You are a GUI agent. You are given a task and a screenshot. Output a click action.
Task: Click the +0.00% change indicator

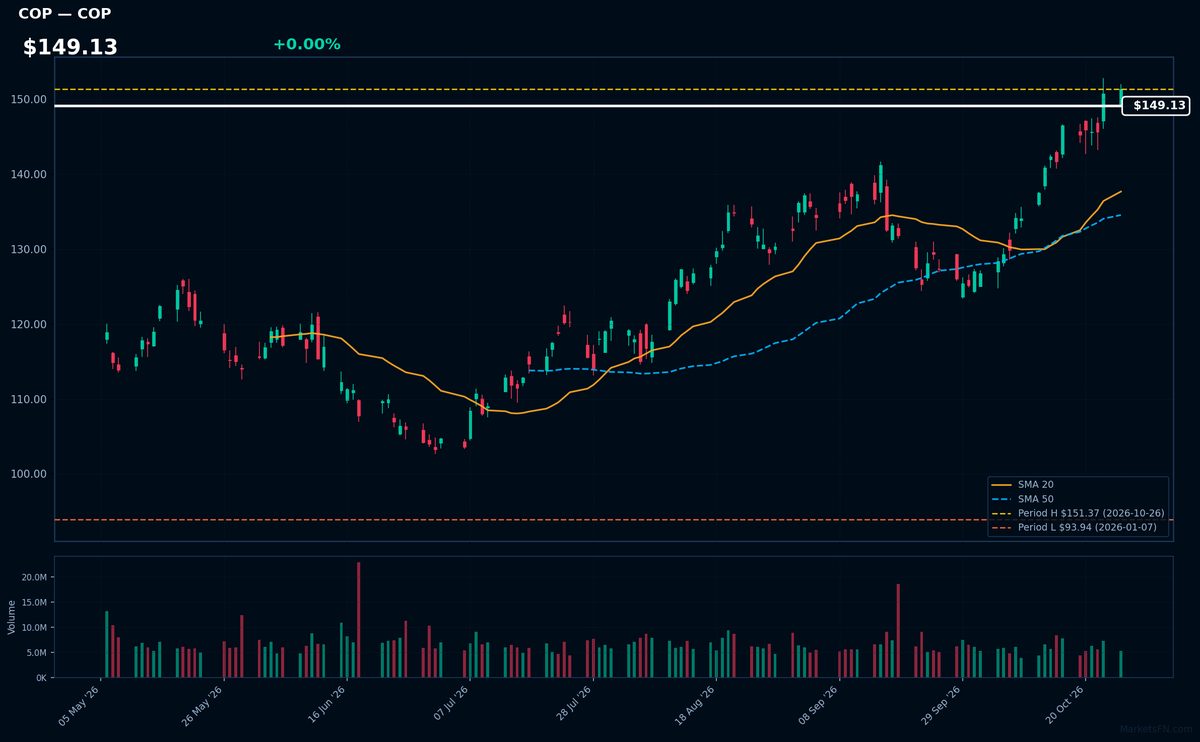click(x=306, y=44)
